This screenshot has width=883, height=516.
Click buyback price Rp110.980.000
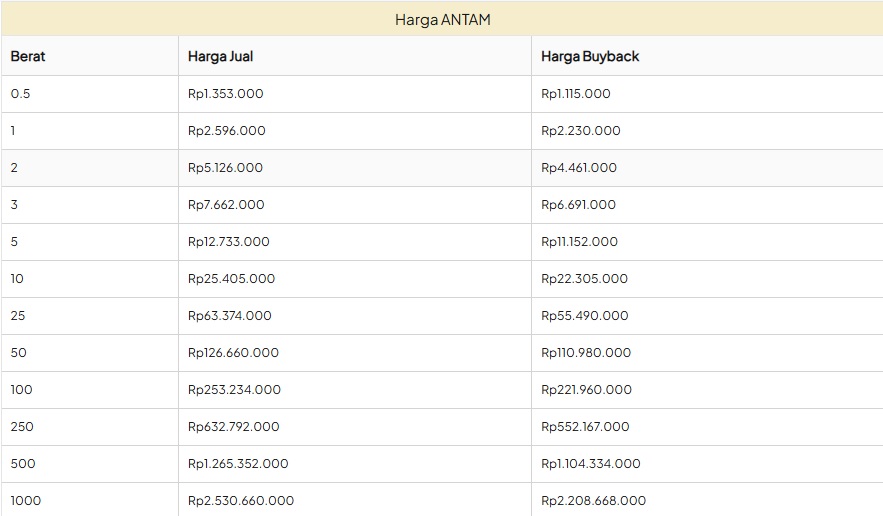click(586, 353)
